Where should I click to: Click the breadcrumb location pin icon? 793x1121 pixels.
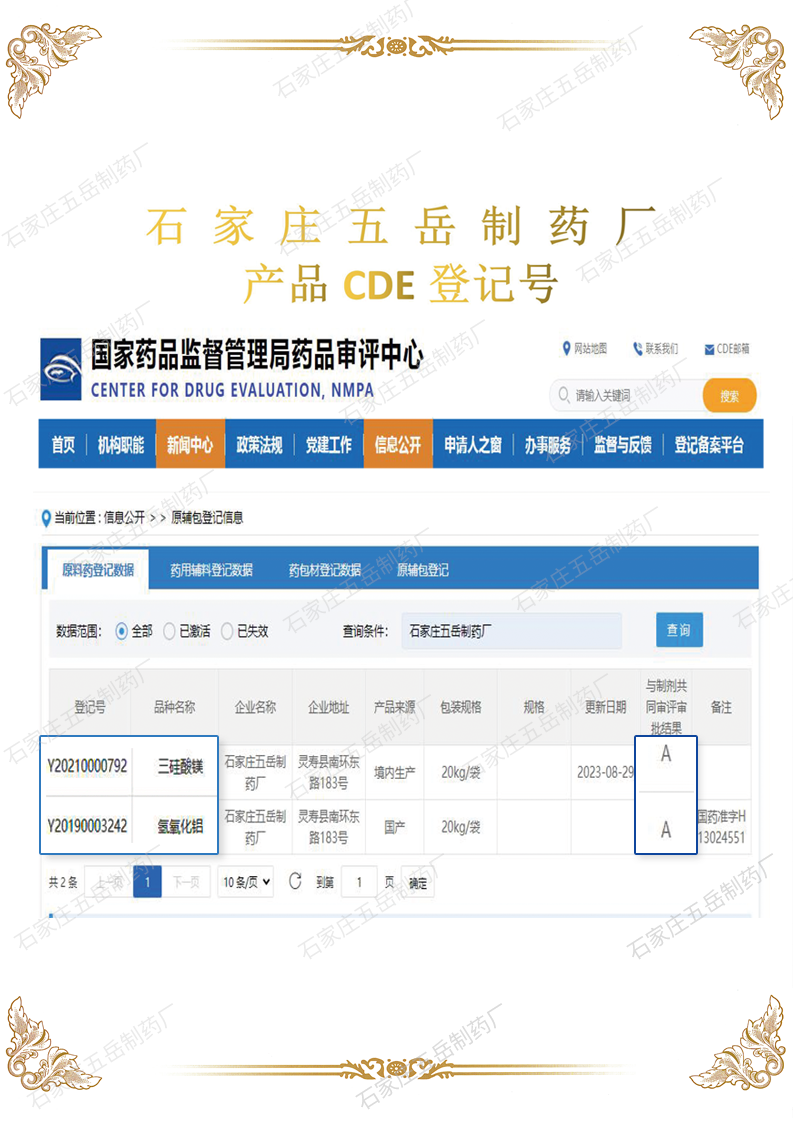click(46, 518)
